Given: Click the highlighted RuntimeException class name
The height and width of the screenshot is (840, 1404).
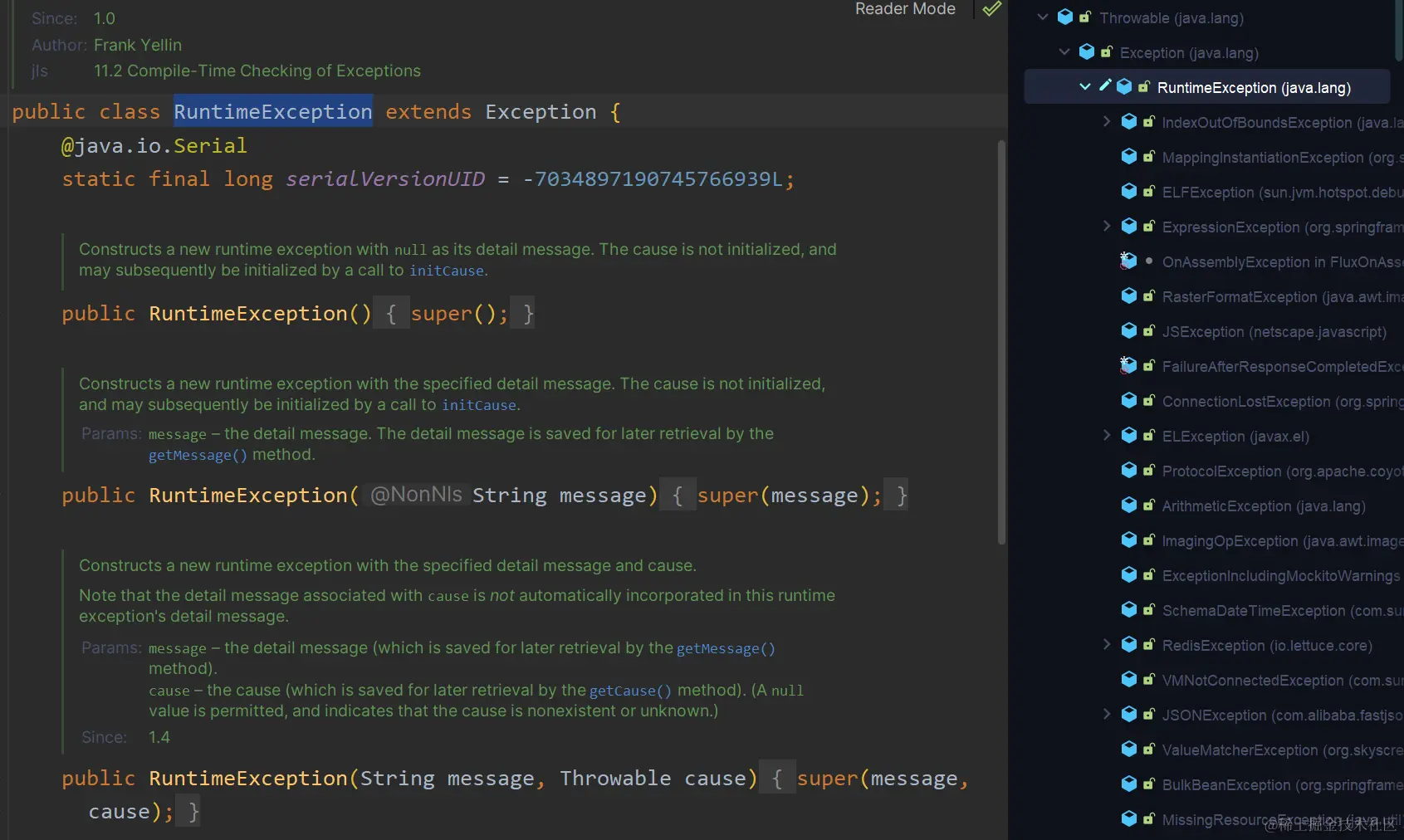Looking at the screenshot, I should coord(273,111).
